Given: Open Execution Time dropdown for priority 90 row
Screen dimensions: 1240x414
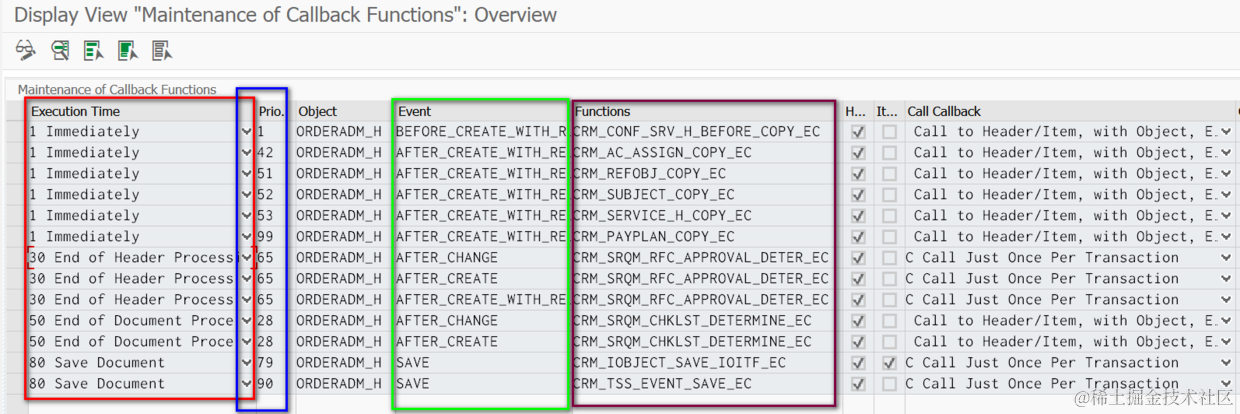Looking at the screenshot, I should pyautogui.click(x=247, y=384).
